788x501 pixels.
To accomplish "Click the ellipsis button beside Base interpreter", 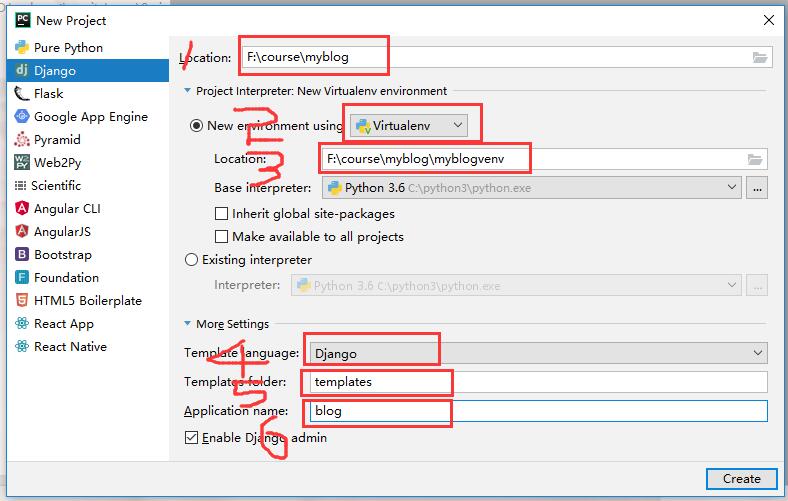I will pos(757,188).
